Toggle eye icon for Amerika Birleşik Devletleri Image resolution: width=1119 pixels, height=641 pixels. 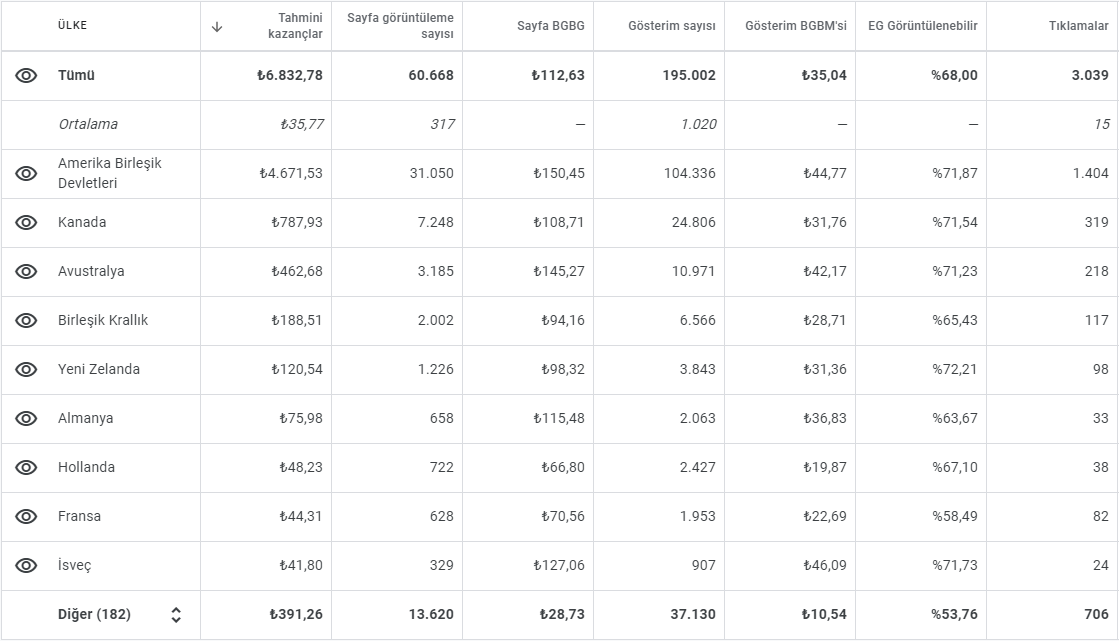pyautogui.click(x=26, y=173)
